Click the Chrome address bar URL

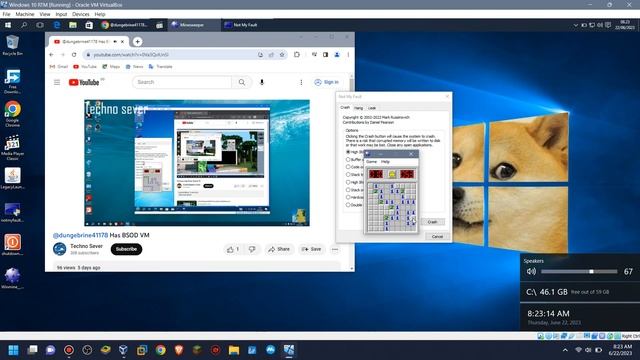point(131,55)
